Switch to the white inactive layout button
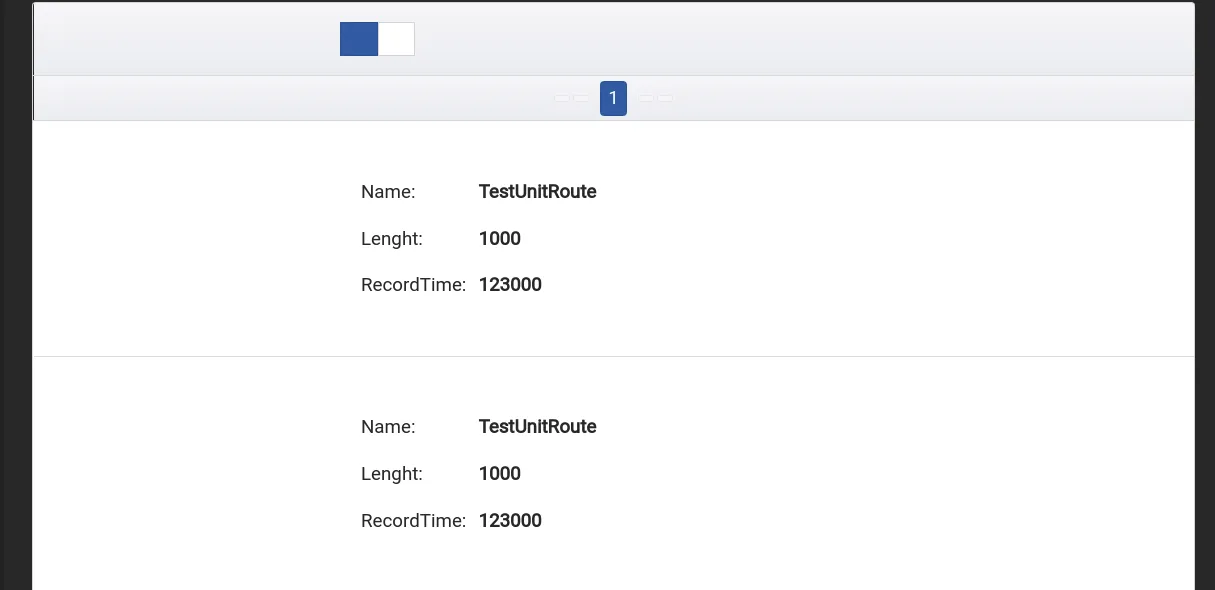The image size is (1215, 590). tap(396, 39)
